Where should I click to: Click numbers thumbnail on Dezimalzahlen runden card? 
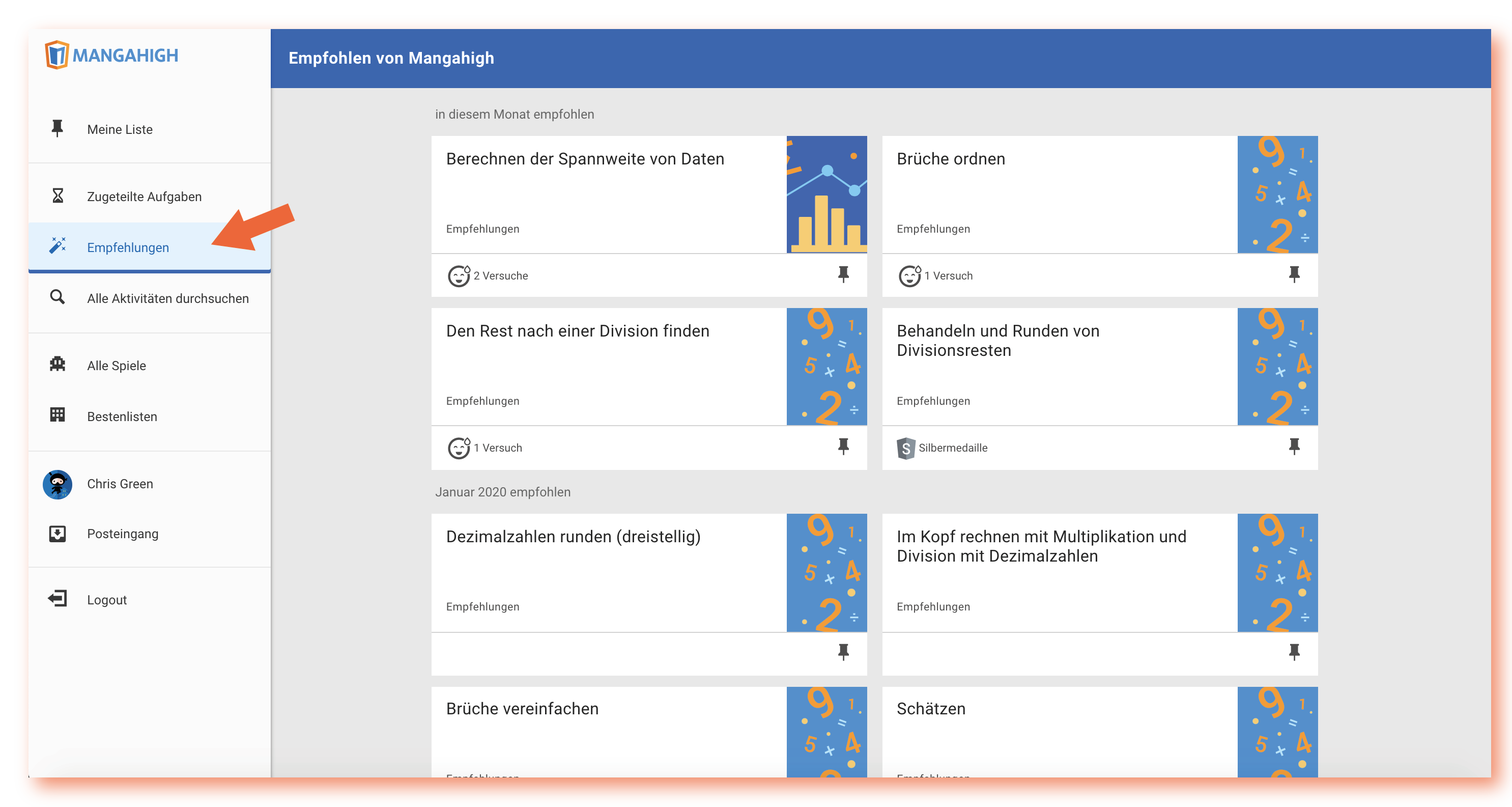click(x=826, y=573)
